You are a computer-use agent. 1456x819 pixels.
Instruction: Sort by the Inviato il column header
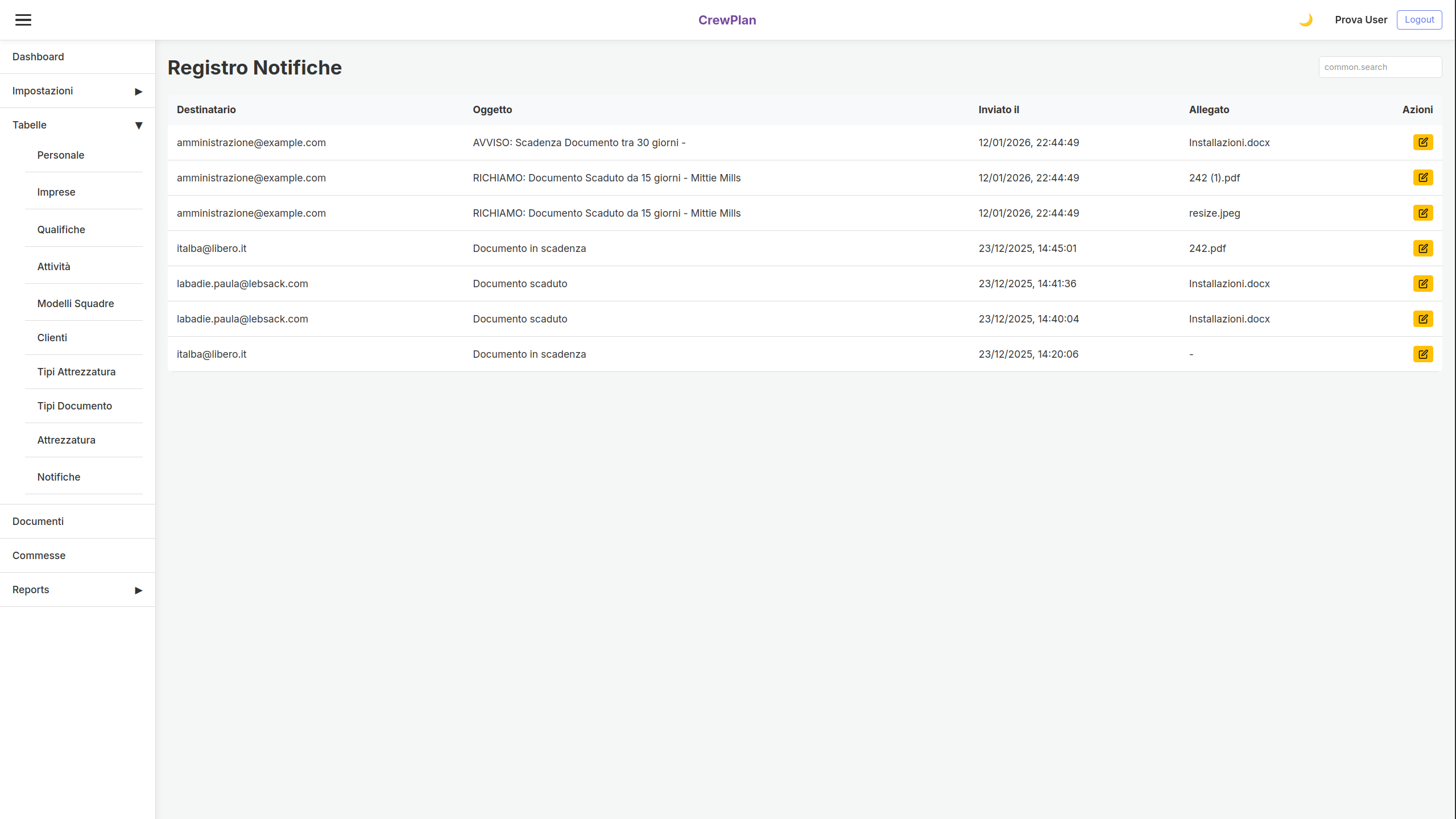click(x=998, y=110)
